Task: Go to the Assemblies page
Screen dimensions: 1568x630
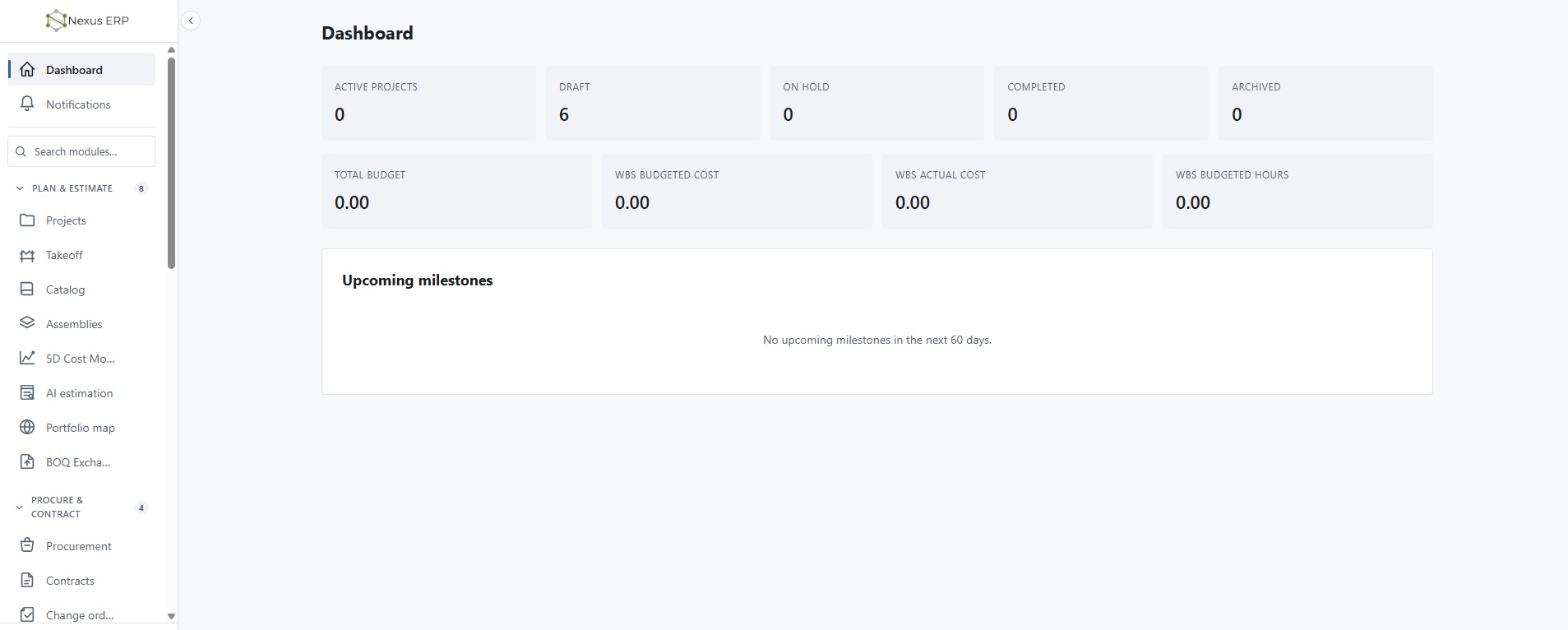Action: tap(81, 324)
